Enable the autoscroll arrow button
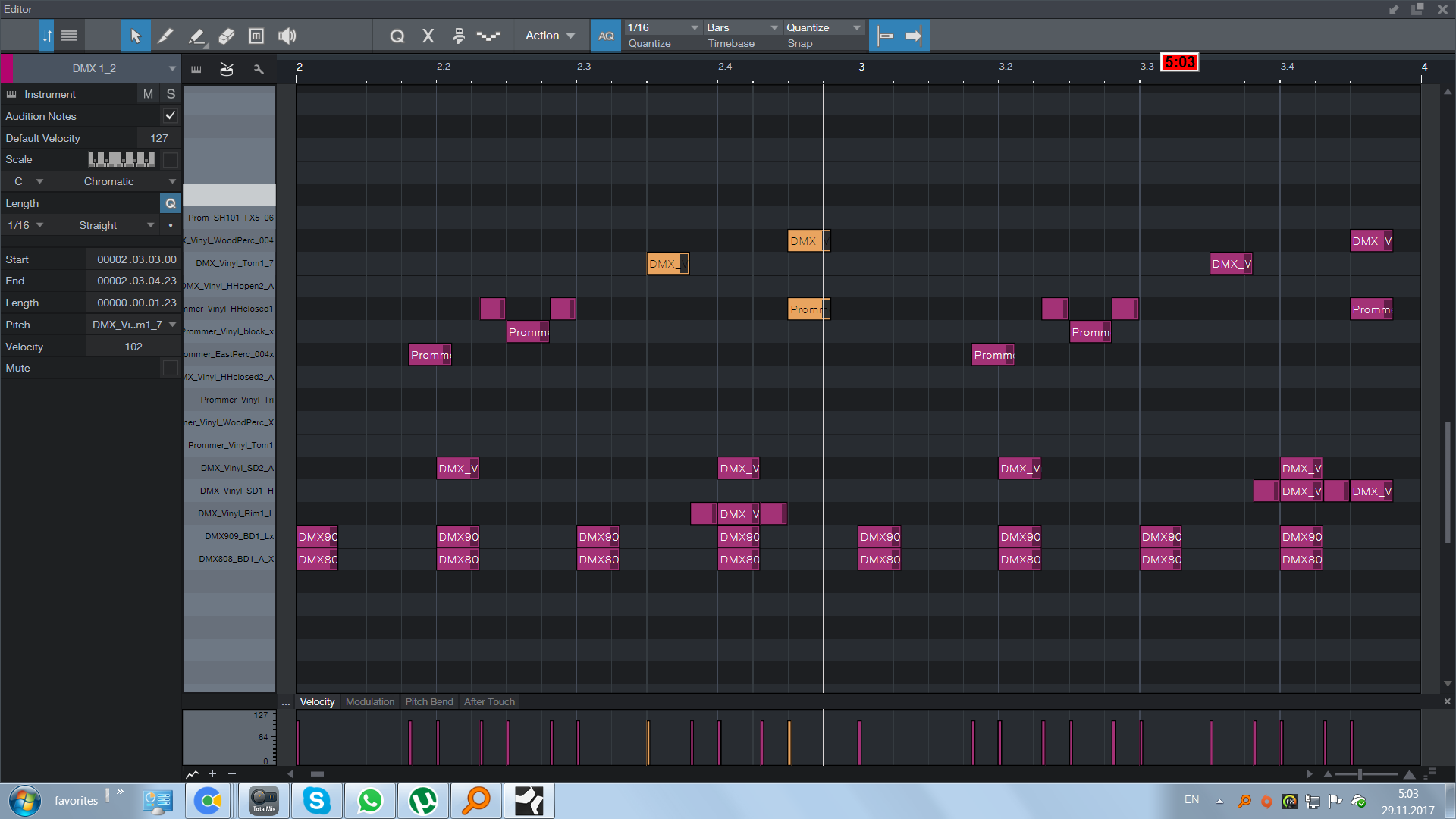Viewport: 1456px width, 819px height. [914, 36]
